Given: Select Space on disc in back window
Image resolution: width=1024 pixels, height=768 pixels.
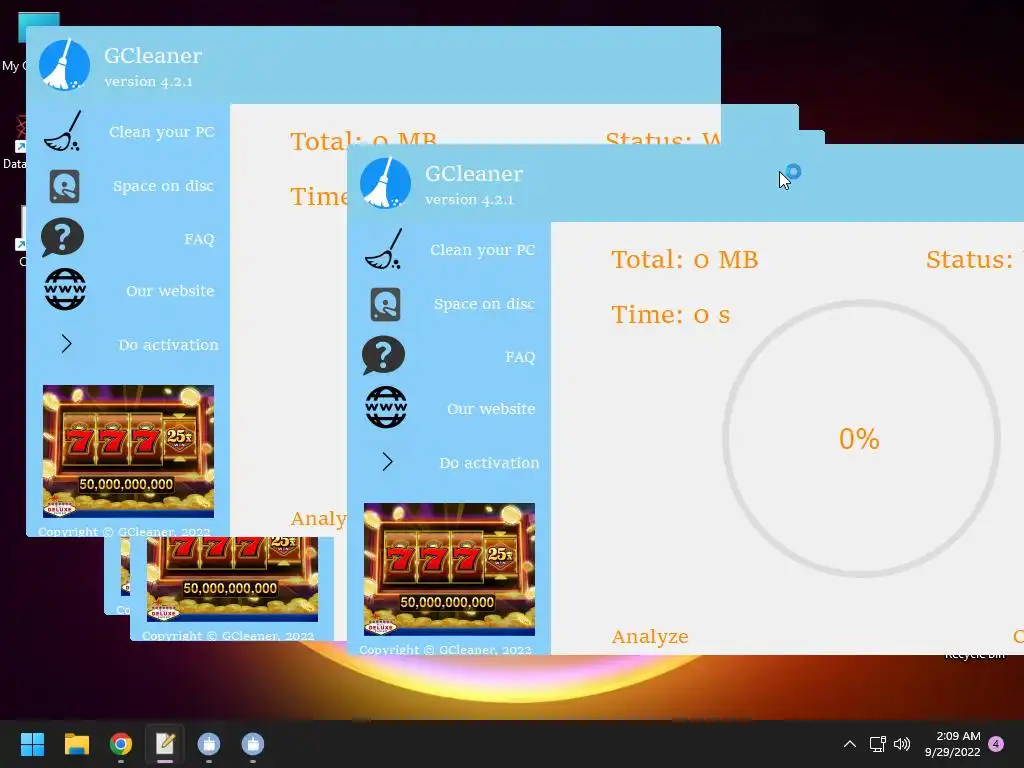Looking at the screenshot, I should tap(163, 185).
